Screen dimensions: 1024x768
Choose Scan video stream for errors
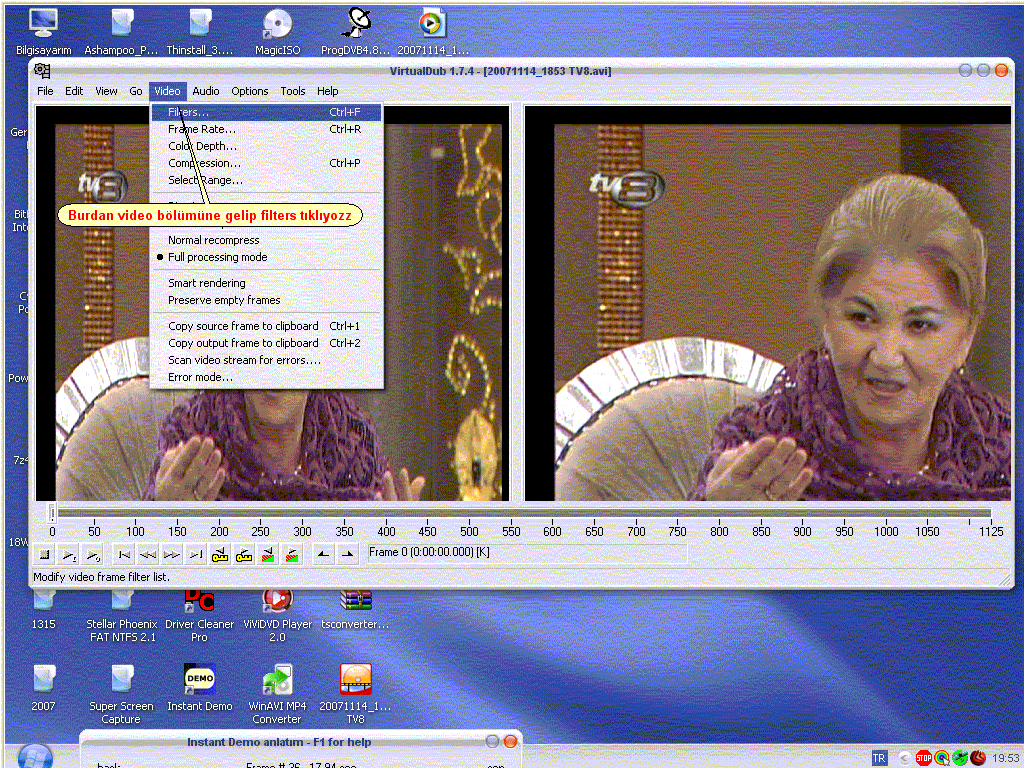pyautogui.click(x=266, y=360)
